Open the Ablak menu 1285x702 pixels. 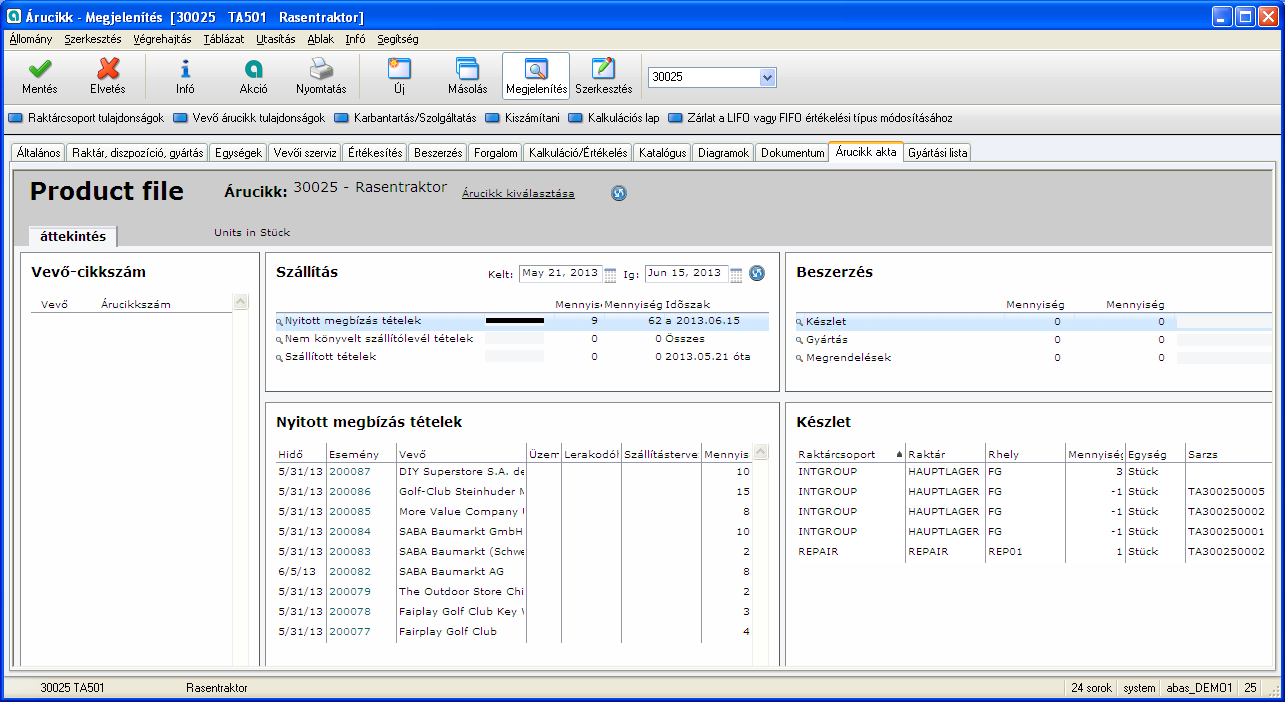[x=321, y=39]
